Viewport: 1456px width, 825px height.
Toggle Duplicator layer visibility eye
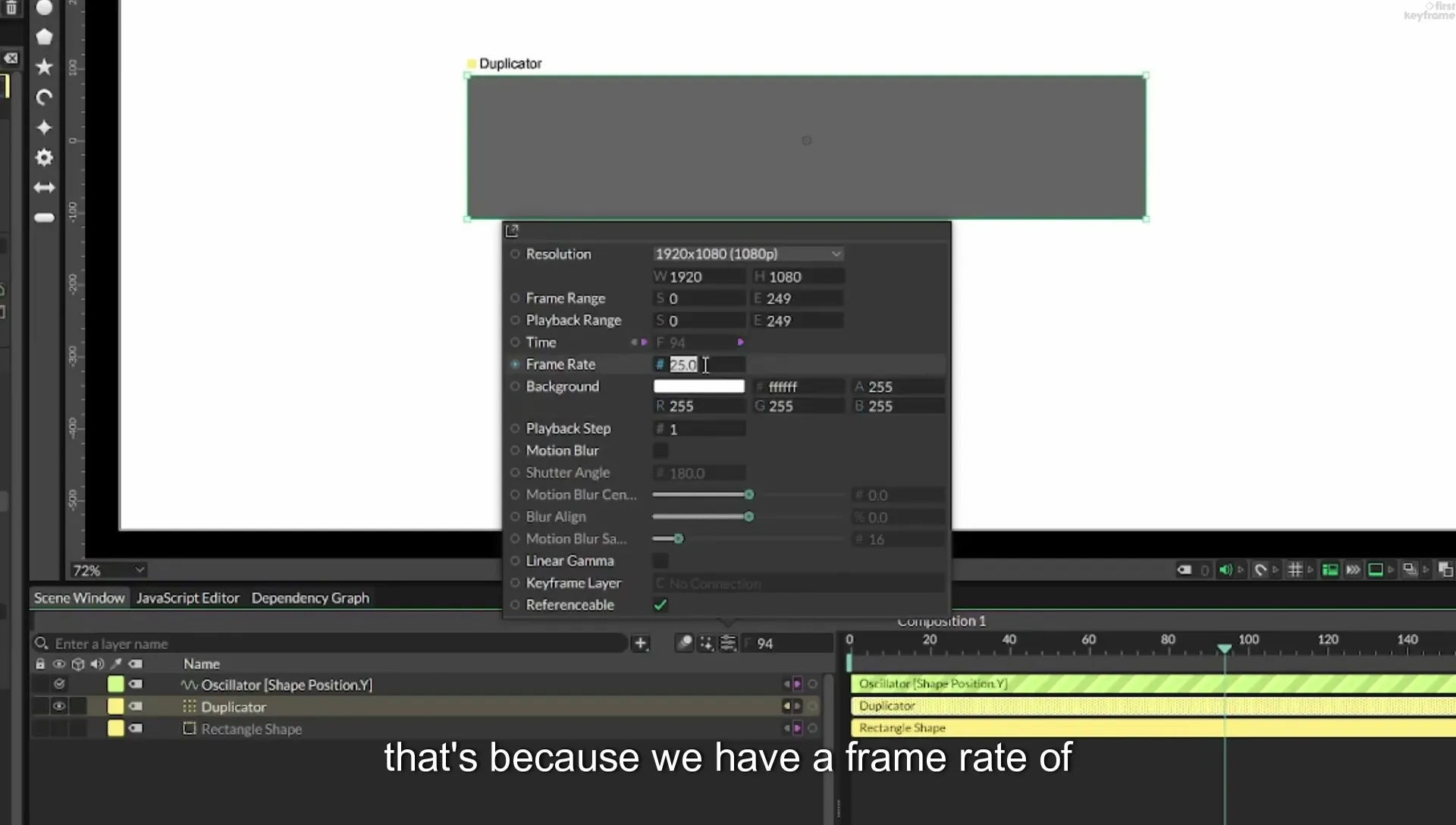point(58,707)
